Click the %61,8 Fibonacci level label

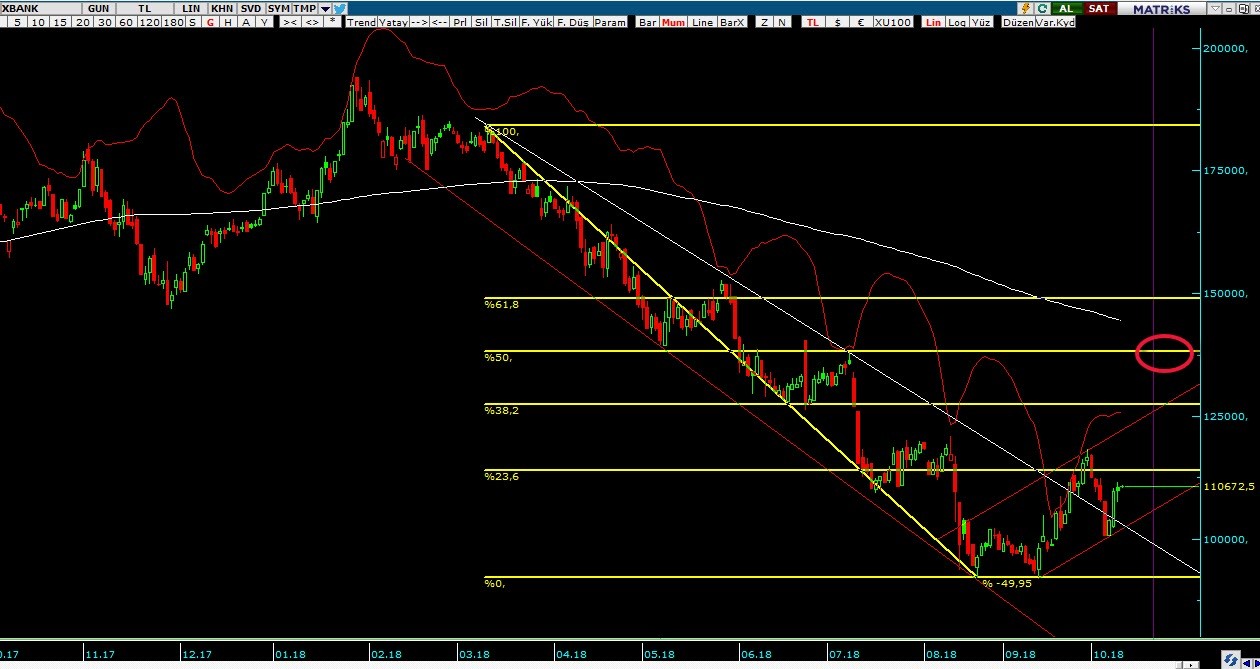click(502, 304)
